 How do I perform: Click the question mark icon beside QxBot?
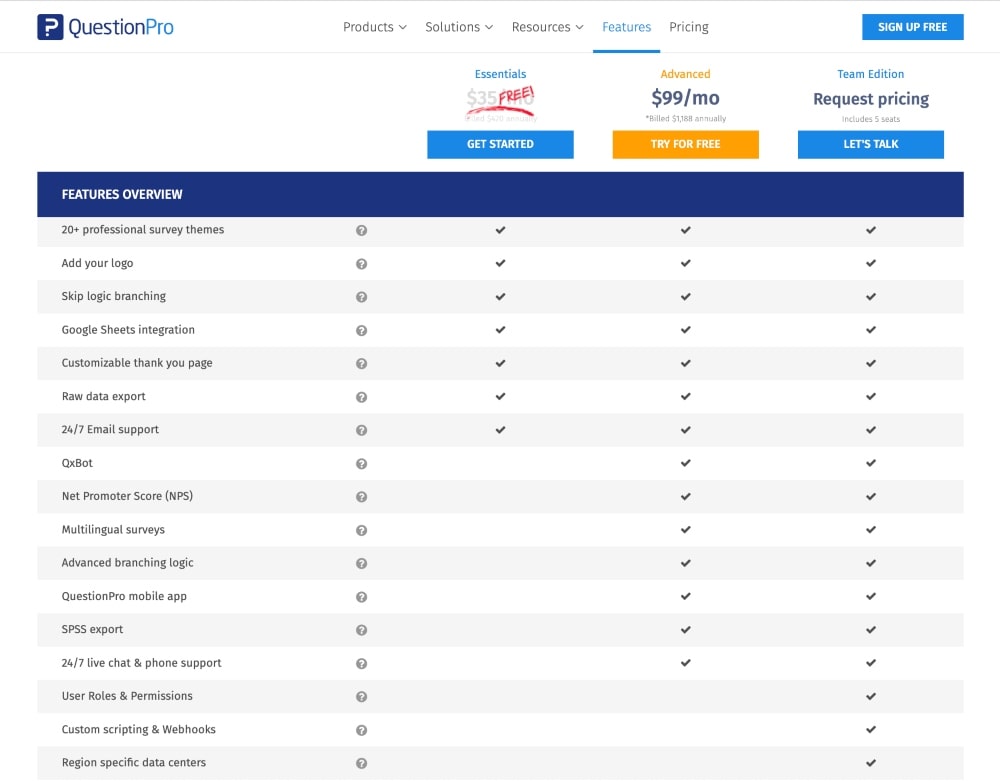(361, 463)
